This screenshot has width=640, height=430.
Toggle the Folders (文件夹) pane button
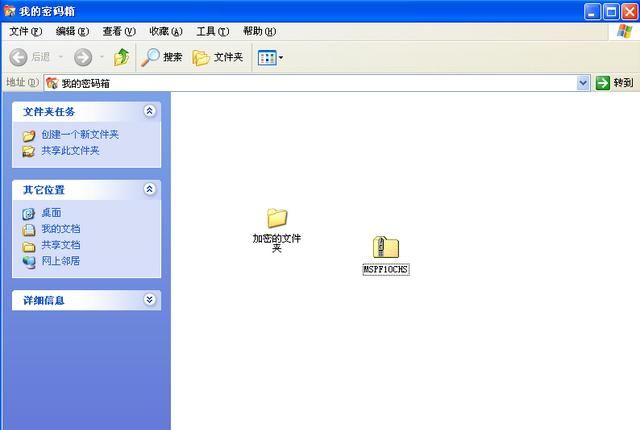218,58
